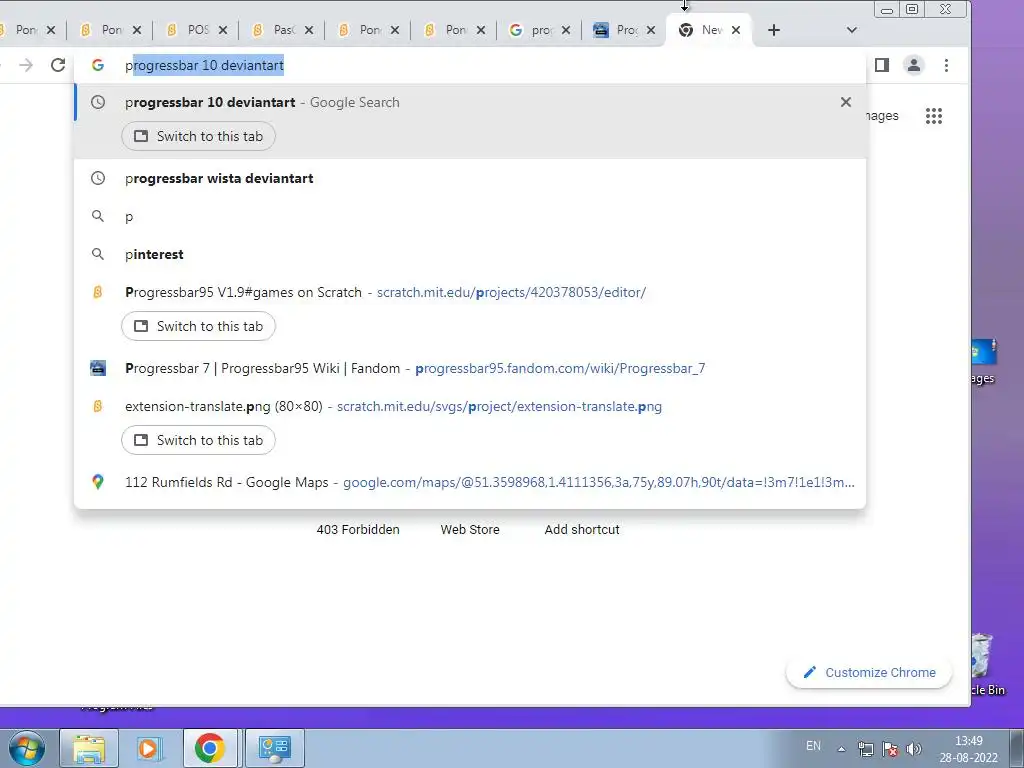Viewport: 1024px width, 768px height.
Task: Open the volume speaker tray icon
Action: [914, 749]
